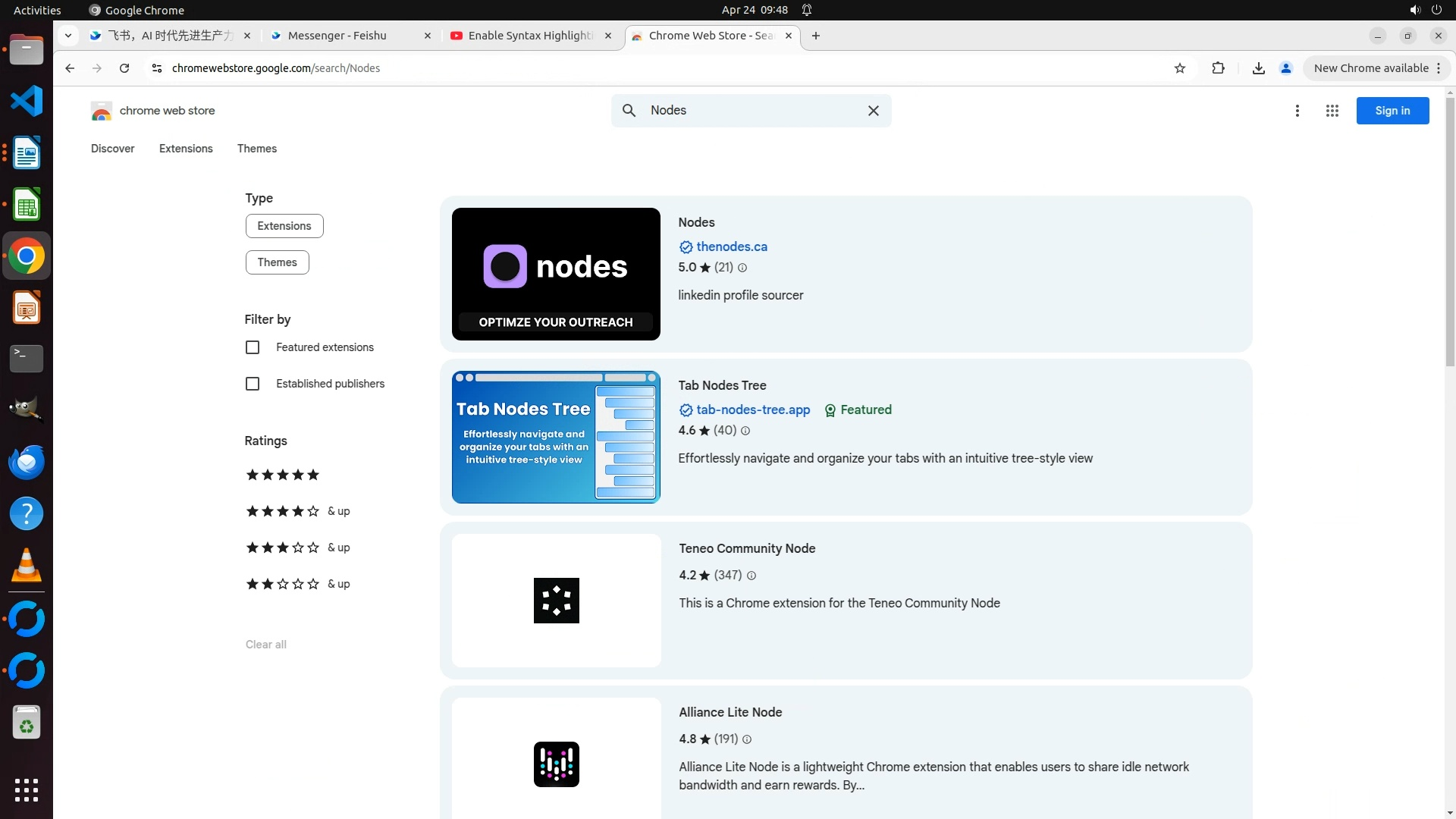This screenshot has height=819, width=1456.
Task: Open the Extensions puzzle icon in toolbar
Action: 1218,68
